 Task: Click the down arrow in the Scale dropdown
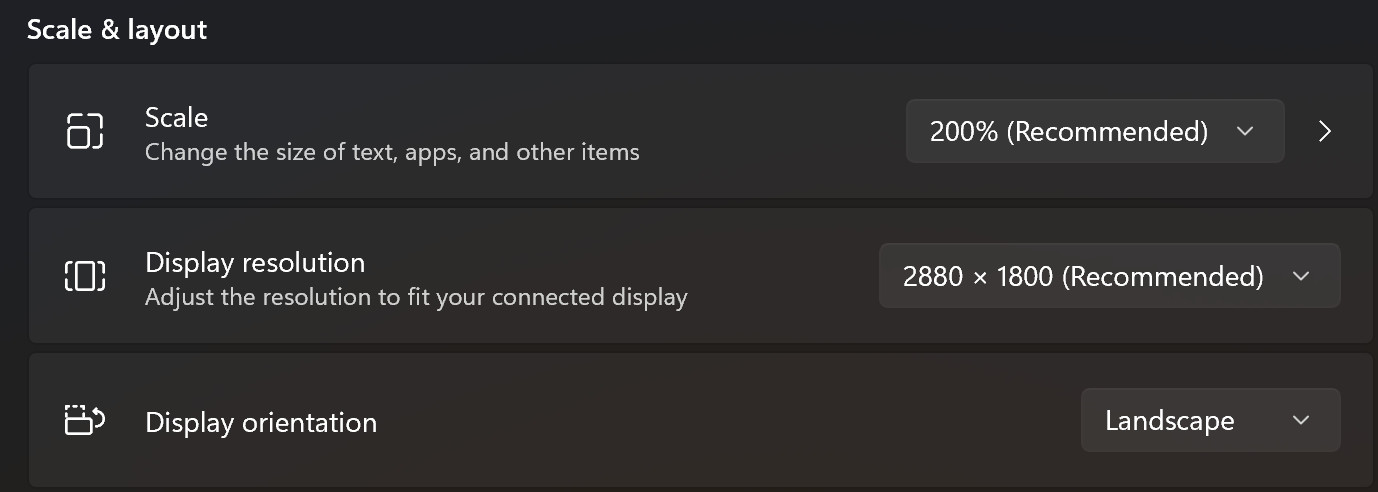pos(1245,131)
